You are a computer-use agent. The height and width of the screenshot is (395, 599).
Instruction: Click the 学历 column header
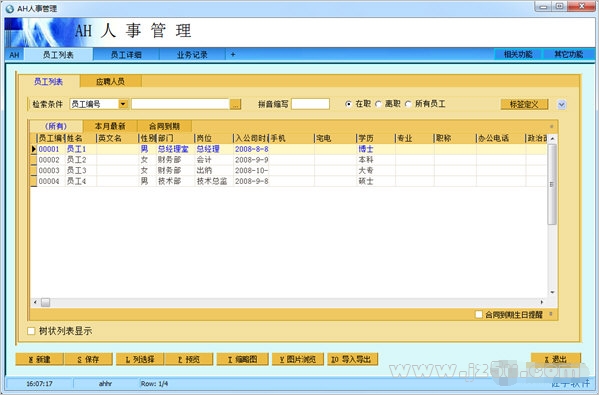click(x=376, y=138)
